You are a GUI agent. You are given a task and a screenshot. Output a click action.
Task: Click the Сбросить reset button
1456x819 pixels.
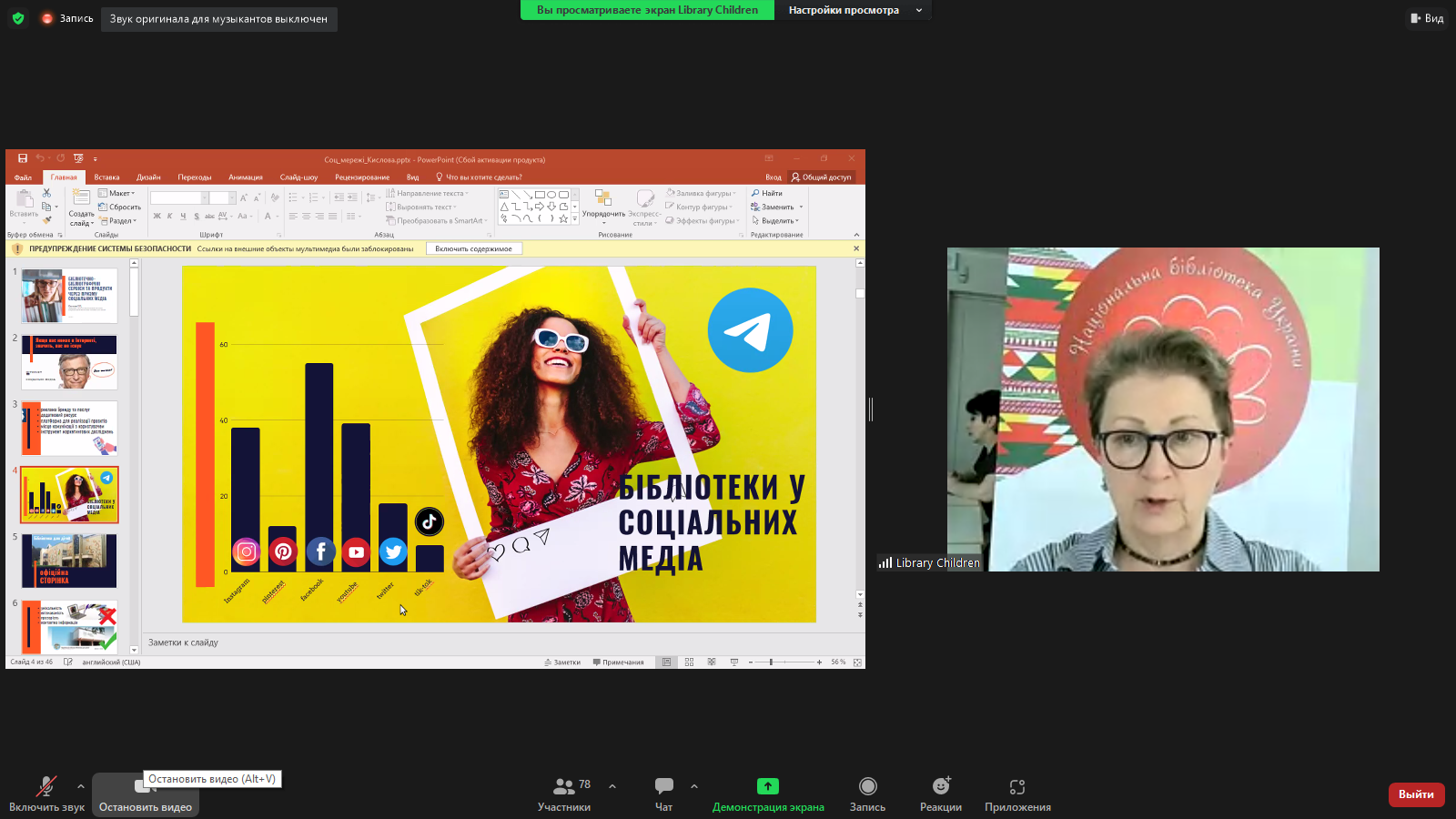point(120,207)
